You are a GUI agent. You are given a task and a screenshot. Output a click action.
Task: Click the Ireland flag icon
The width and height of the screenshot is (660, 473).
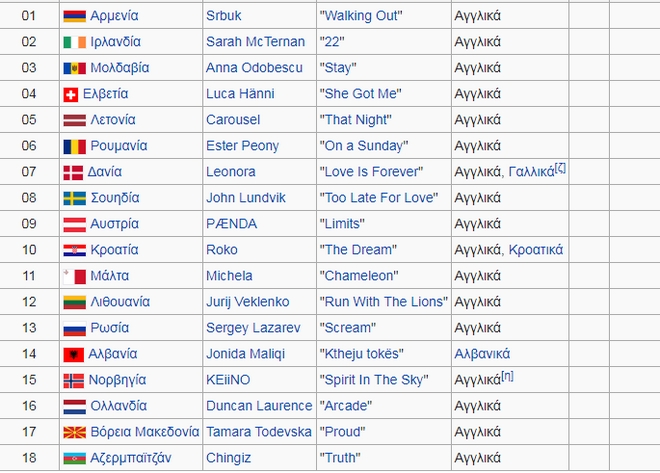(74, 42)
